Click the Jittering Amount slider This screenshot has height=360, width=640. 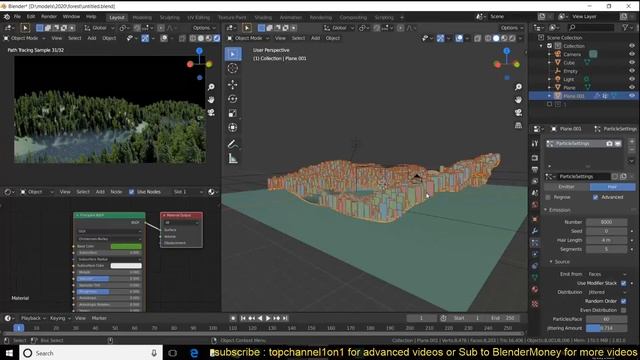point(607,328)
